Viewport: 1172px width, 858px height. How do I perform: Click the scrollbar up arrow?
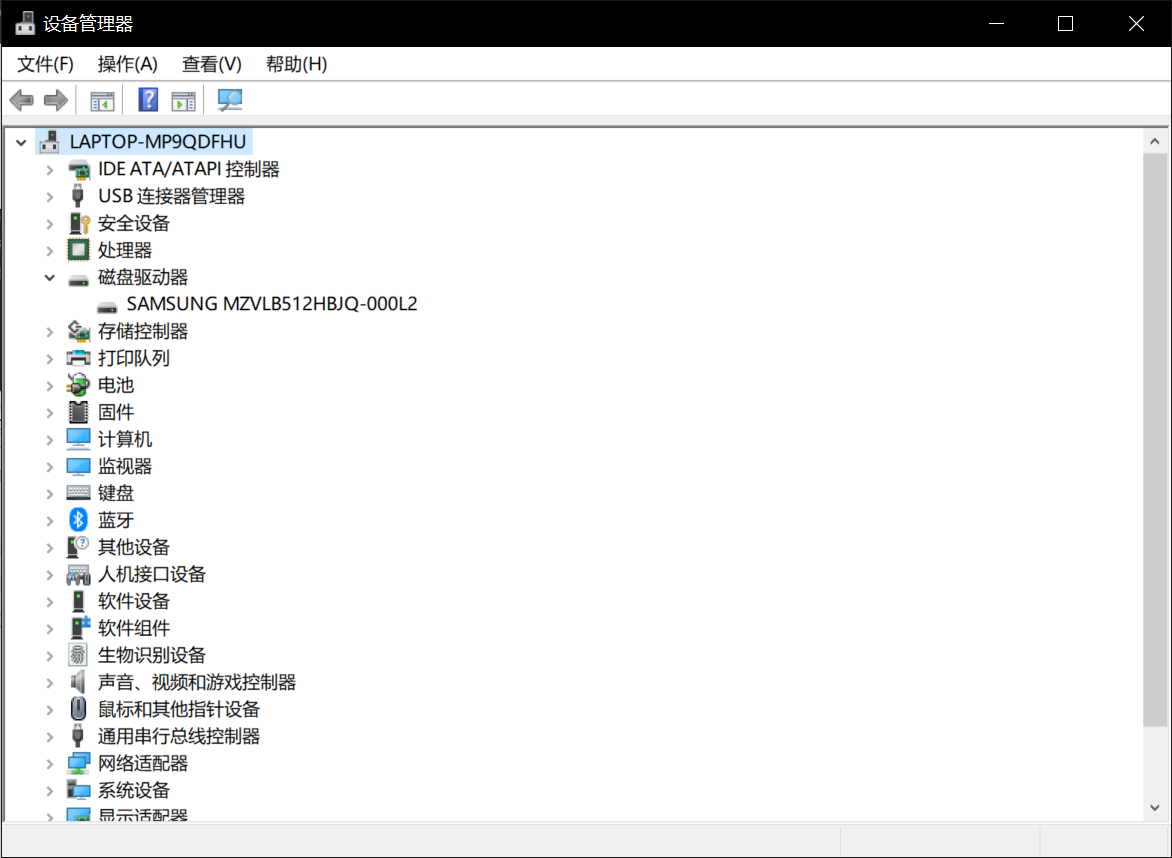pyautogui.click(x=1155, y=141)
